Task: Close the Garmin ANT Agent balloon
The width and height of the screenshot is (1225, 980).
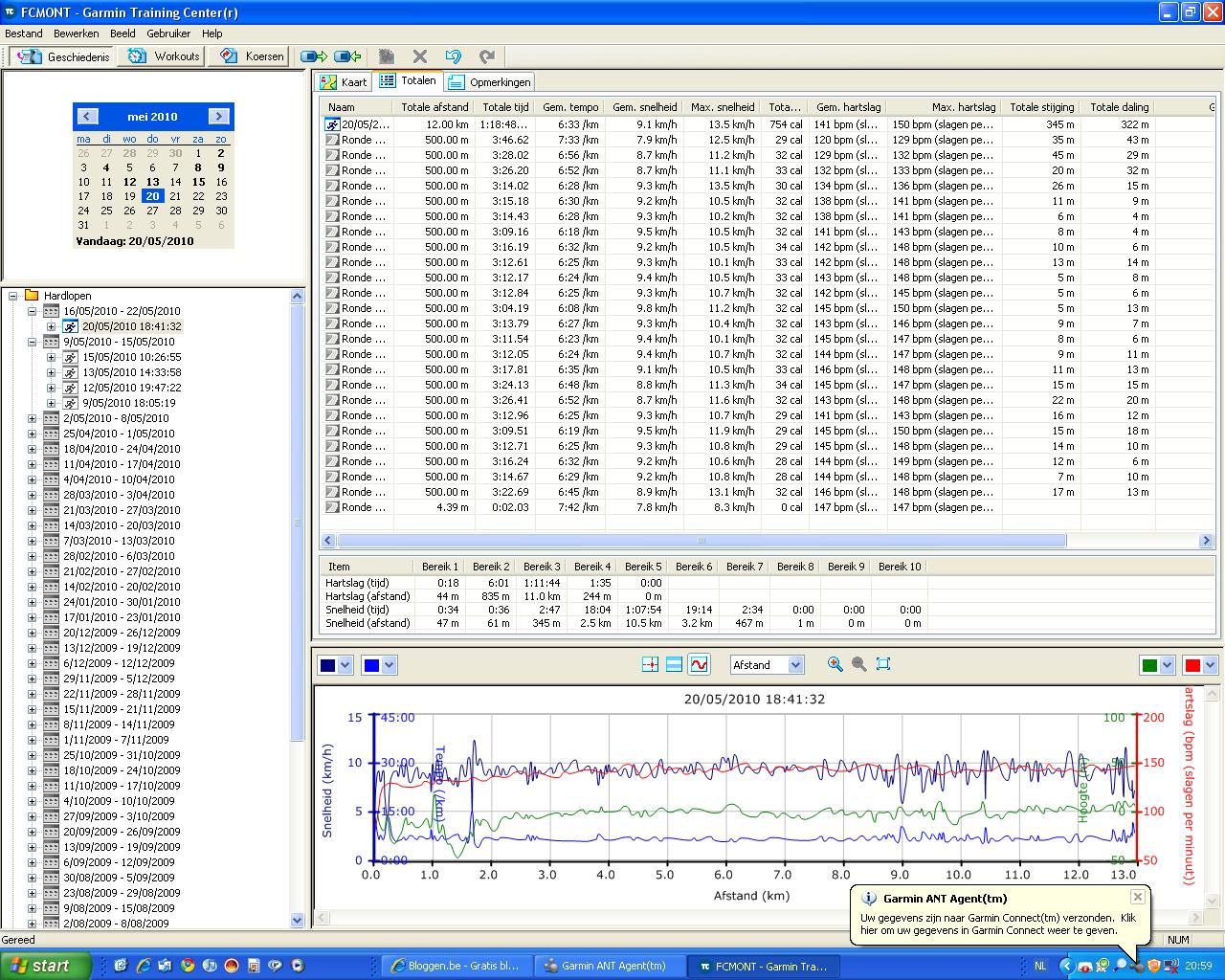Action: coord(1137,897)
